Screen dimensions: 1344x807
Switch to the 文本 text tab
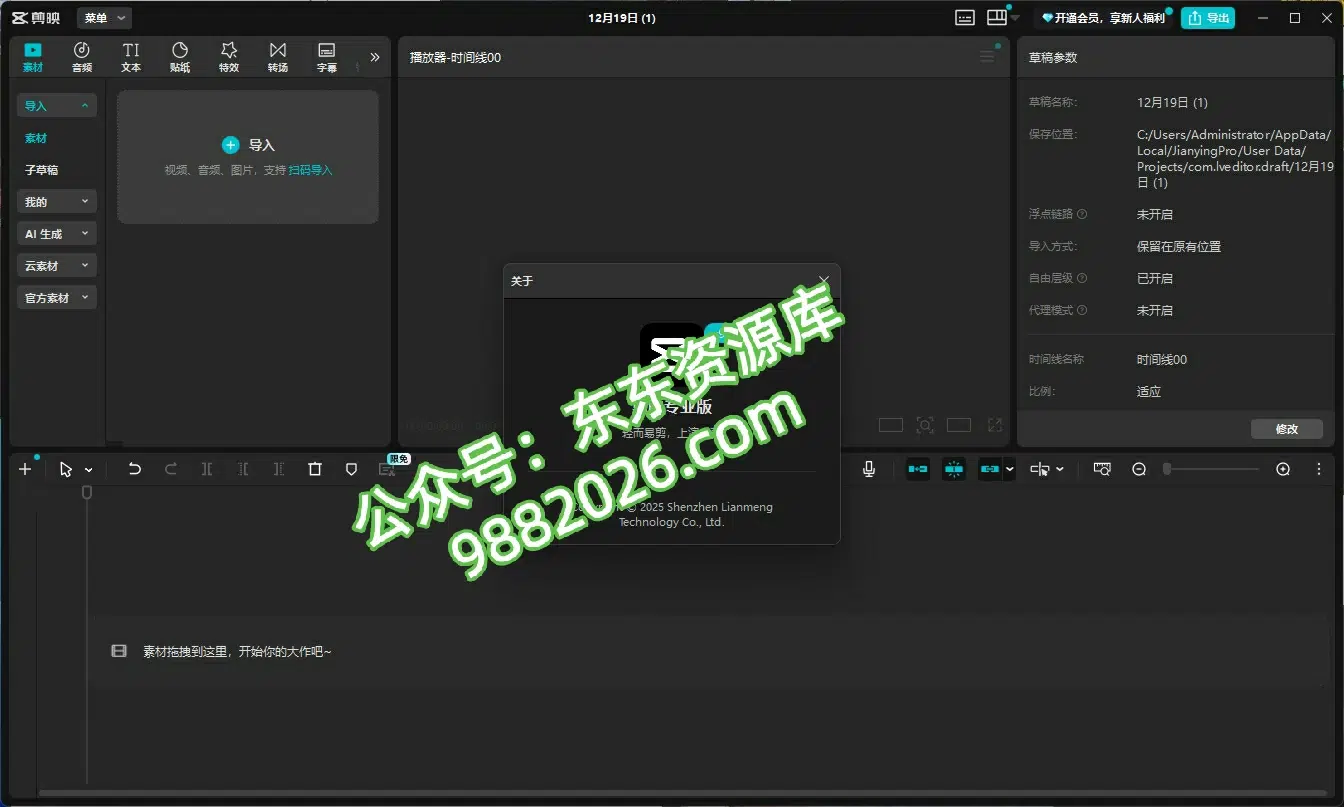[131, 57]
